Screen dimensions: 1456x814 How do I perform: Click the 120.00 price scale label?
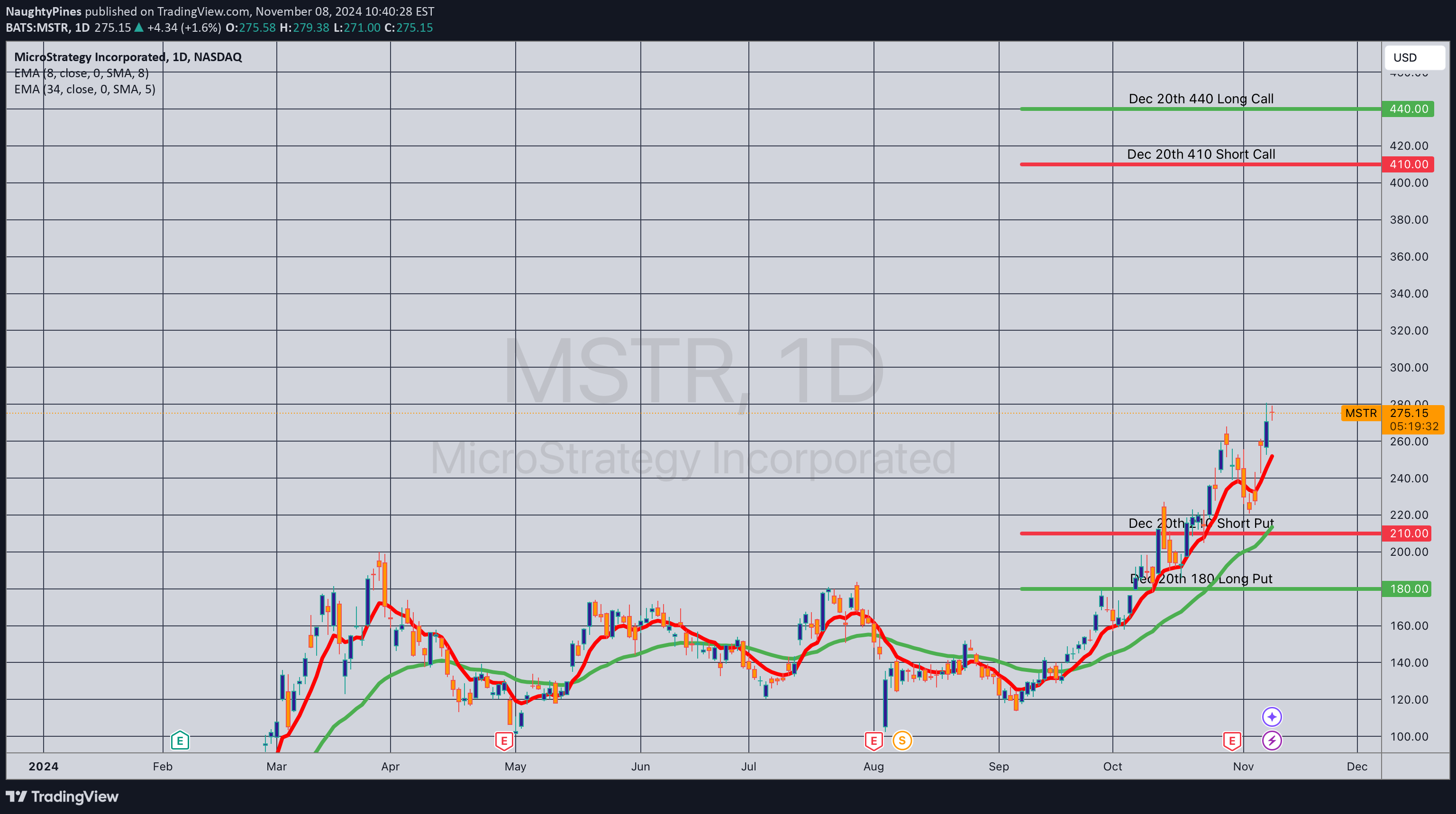click(1409, 699)
